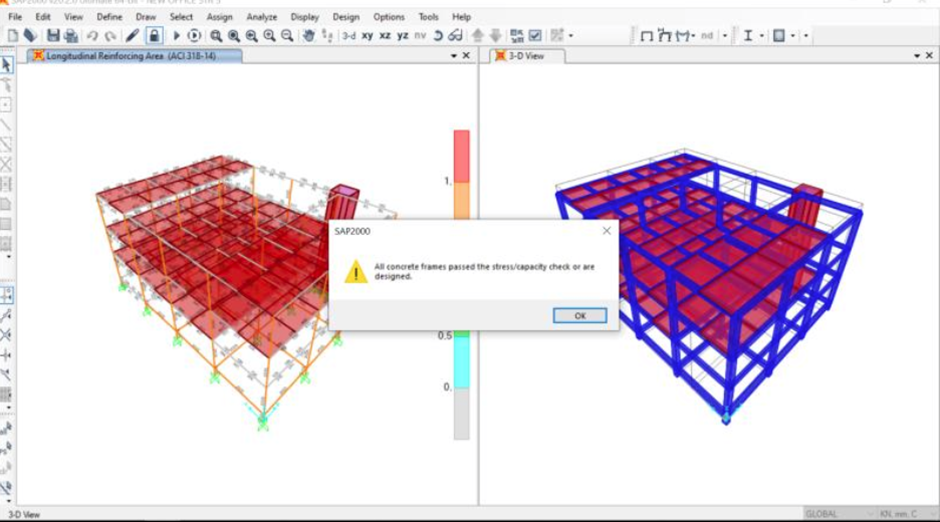Select the 3-D View tab
Viewport: 940px width, 522px height.
click(526, 56)
